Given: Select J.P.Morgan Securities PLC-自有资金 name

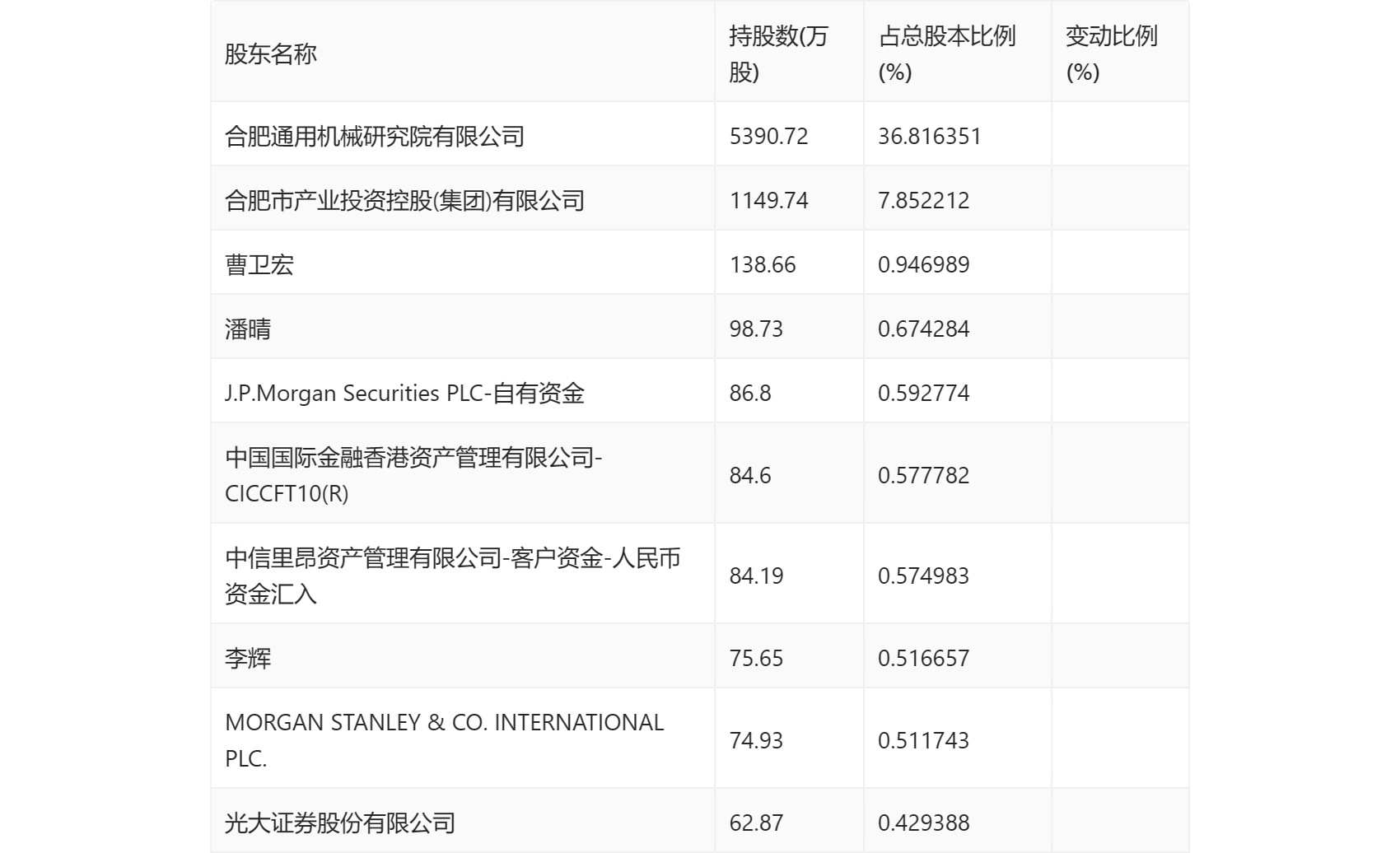Looking at the screenshot, I should click(404, 393).
